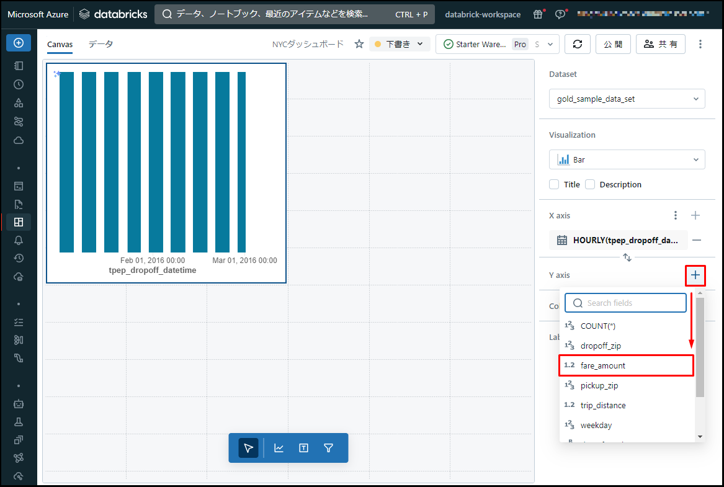This screenshot has height=487, width=724.
Task: Favorite the dashboard with the star icon
Action: point(359,45)
